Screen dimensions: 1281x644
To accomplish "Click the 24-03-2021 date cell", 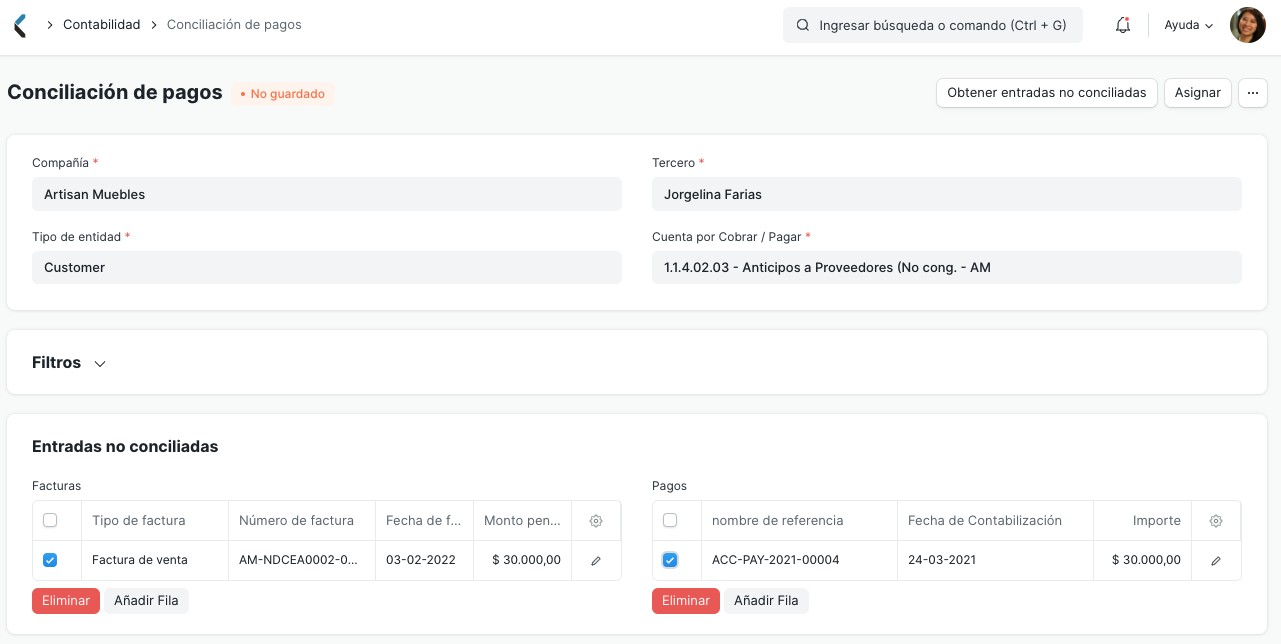I will (x=995, y=560).
